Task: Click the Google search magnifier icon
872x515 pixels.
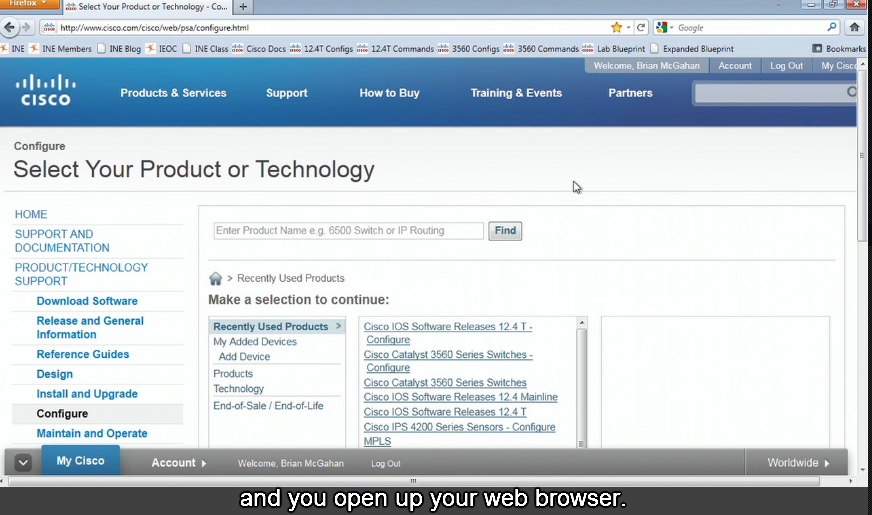Action: click(831, 27)
